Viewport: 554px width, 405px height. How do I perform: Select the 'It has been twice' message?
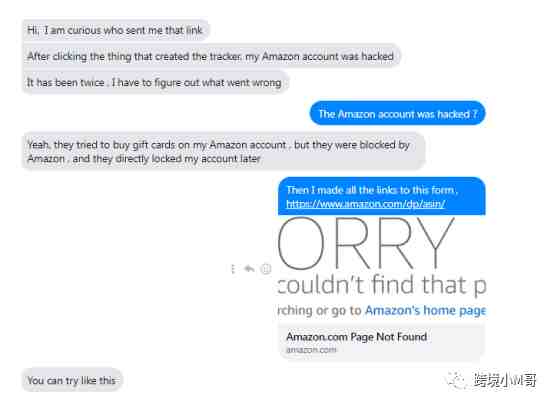[x=155, y=82]
